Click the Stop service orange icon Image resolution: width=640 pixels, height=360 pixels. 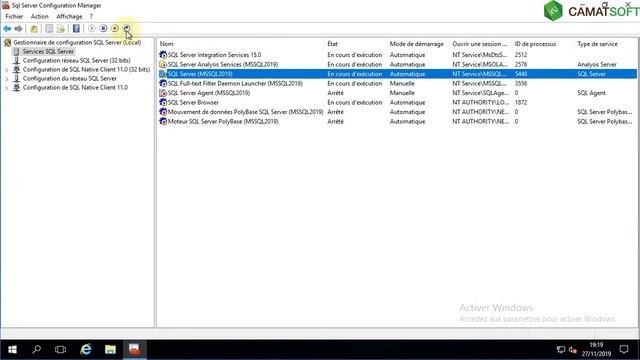(x=115, y=28)
